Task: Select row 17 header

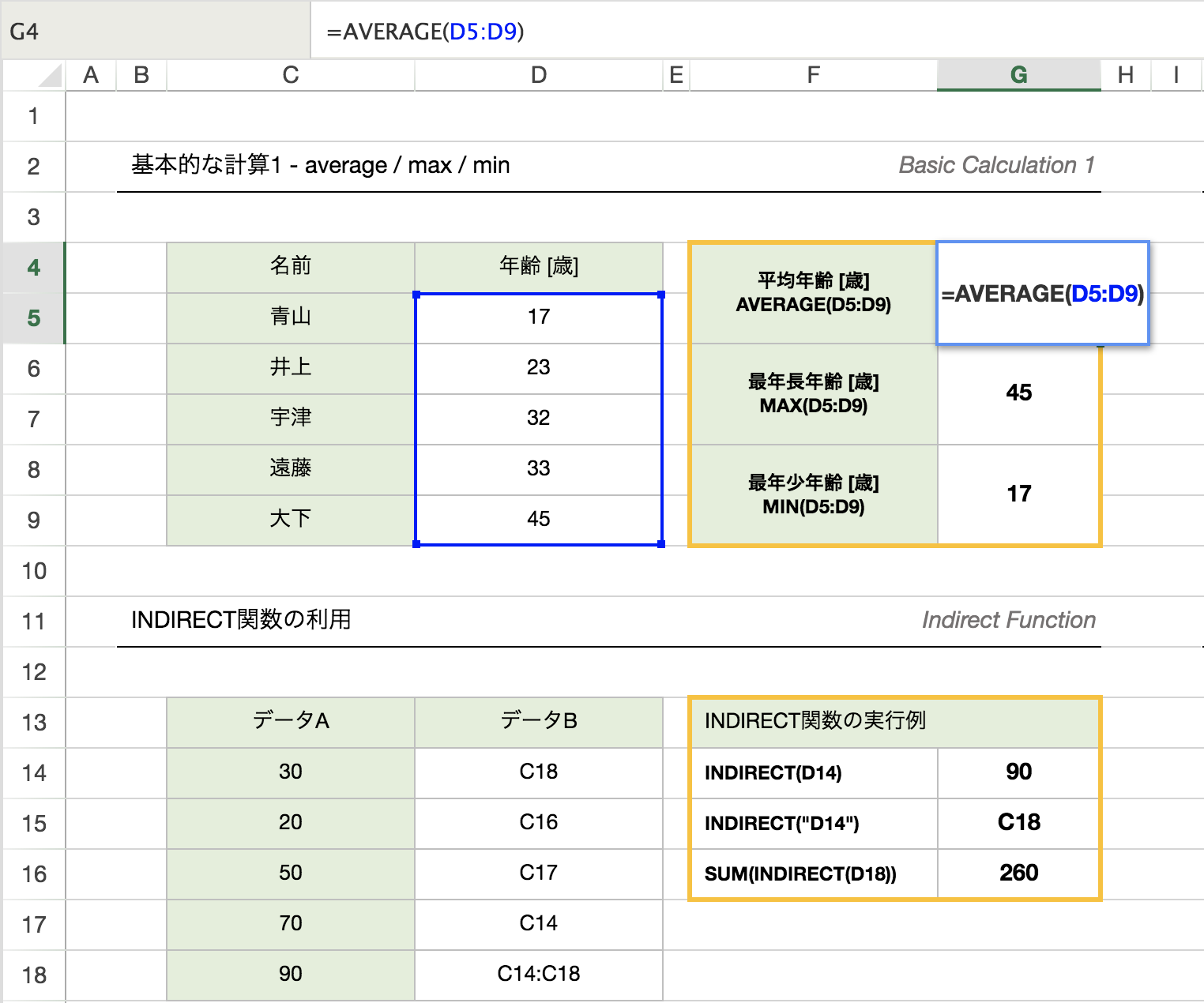Action: coord(33,925)
